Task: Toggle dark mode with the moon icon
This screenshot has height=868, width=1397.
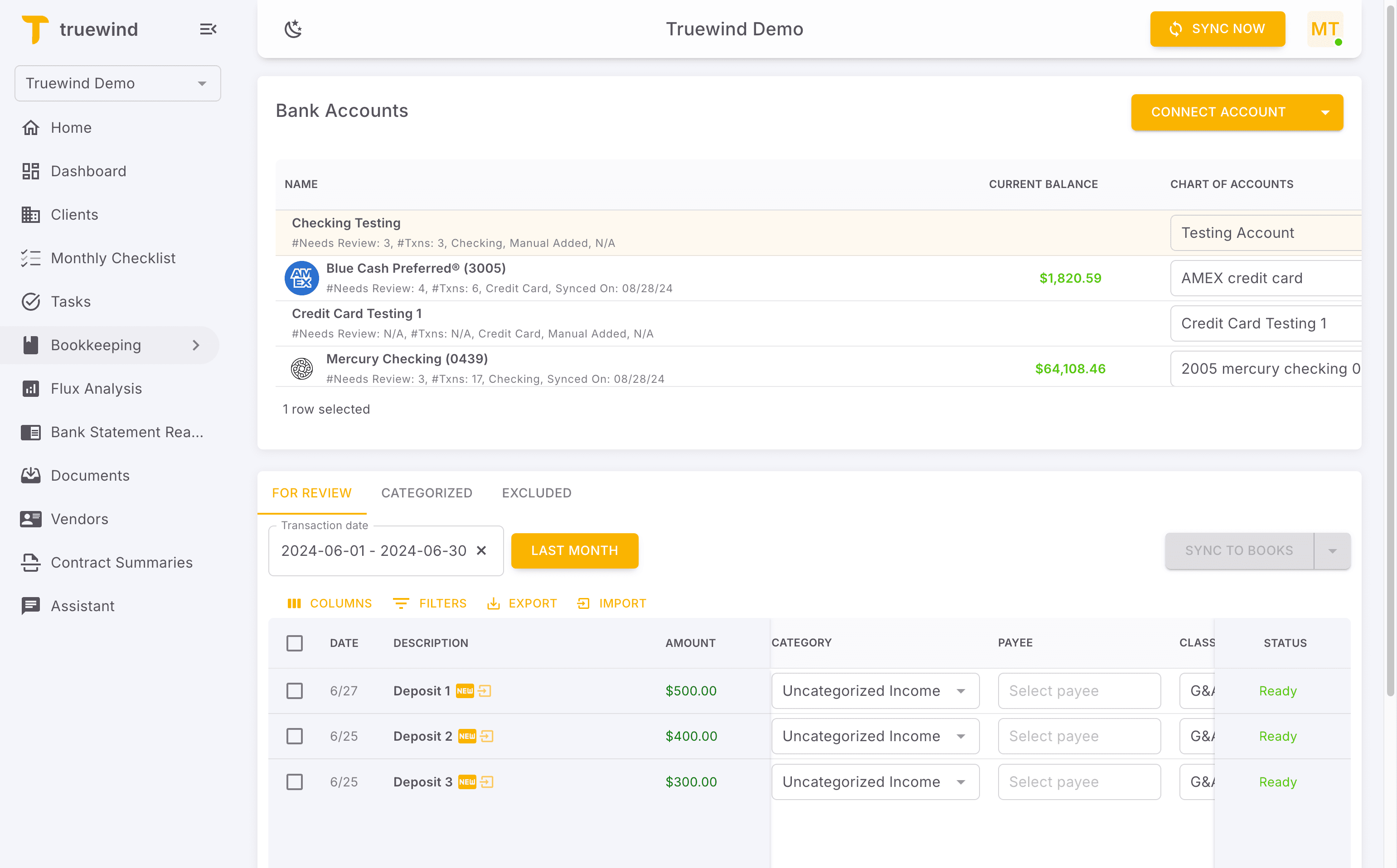Action: tap(294, 29)
